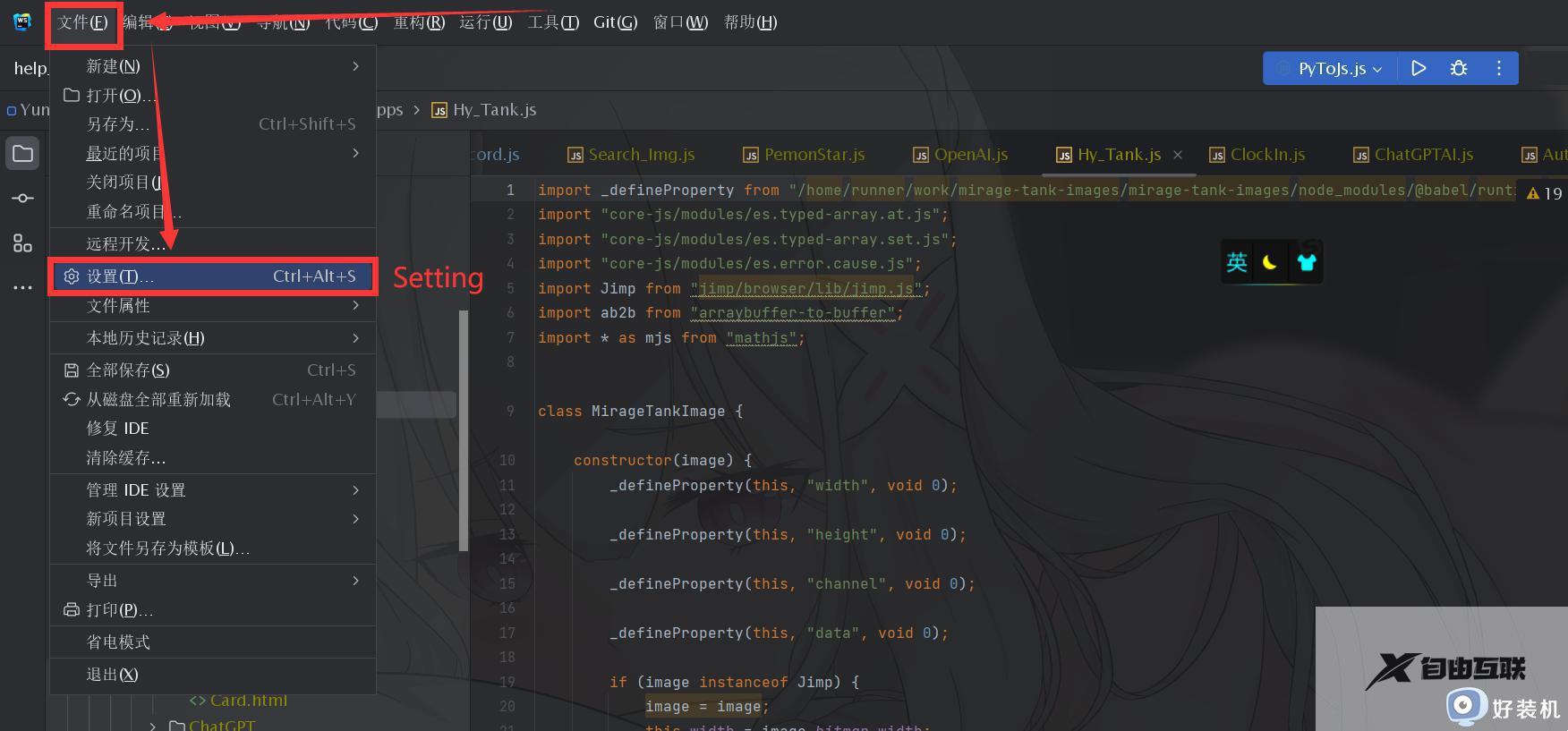Expand the 本地历史记录(H) submenu
Viewport: 1568px width, 731px height.
(x=213, y=338)
